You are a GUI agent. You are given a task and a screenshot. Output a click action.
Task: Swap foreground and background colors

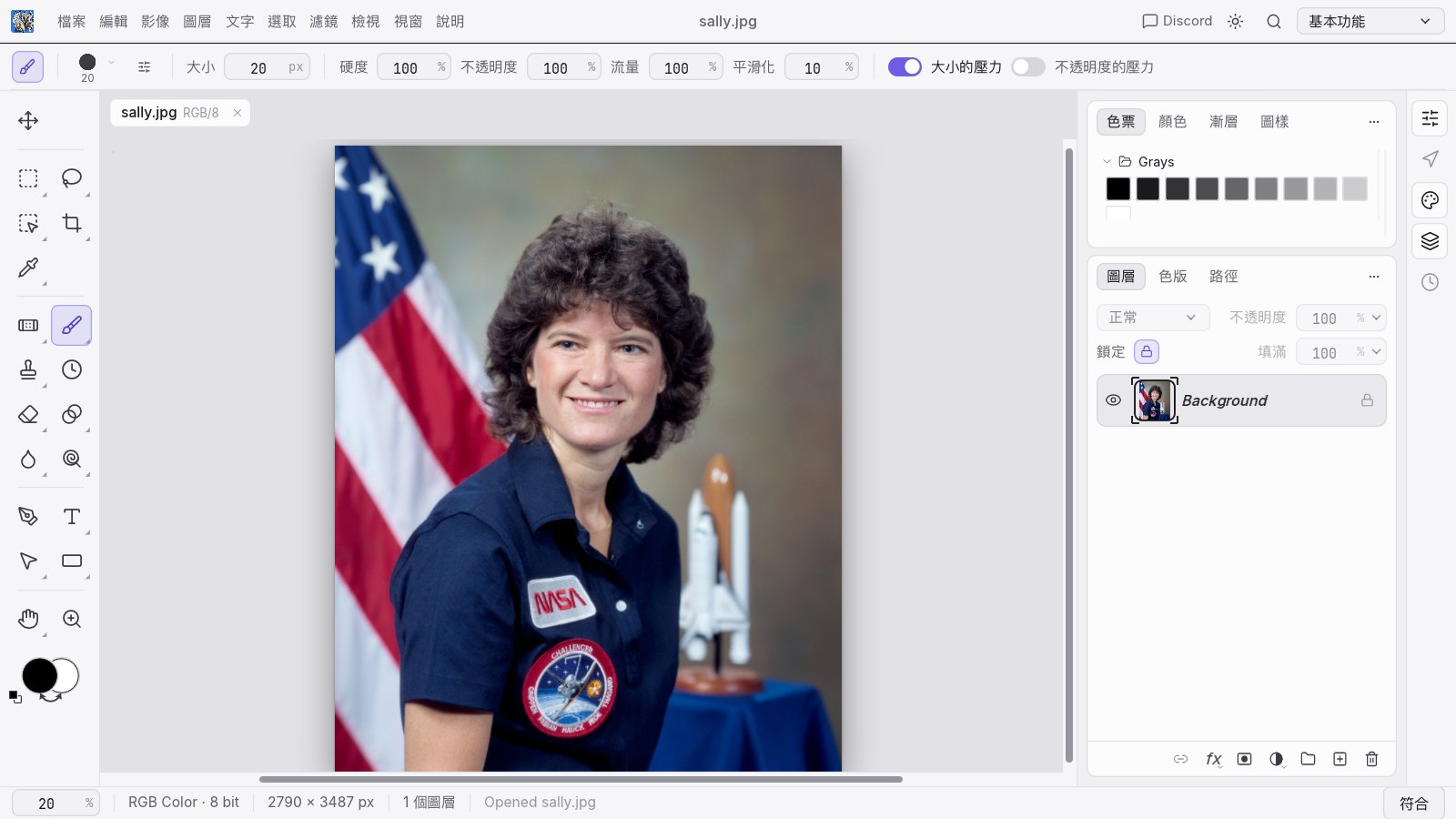[52, 698]
